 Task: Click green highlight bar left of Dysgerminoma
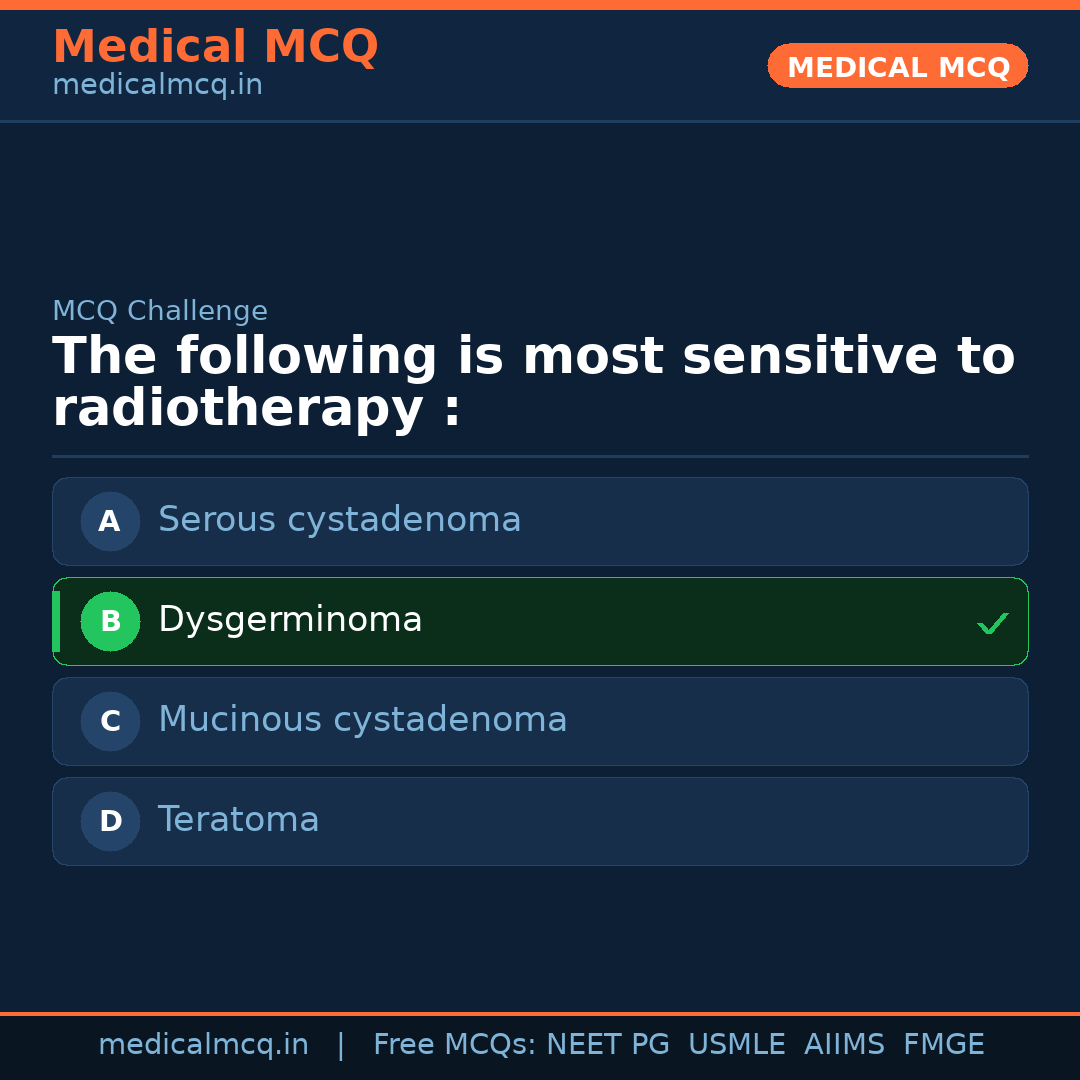coord(56,621)
